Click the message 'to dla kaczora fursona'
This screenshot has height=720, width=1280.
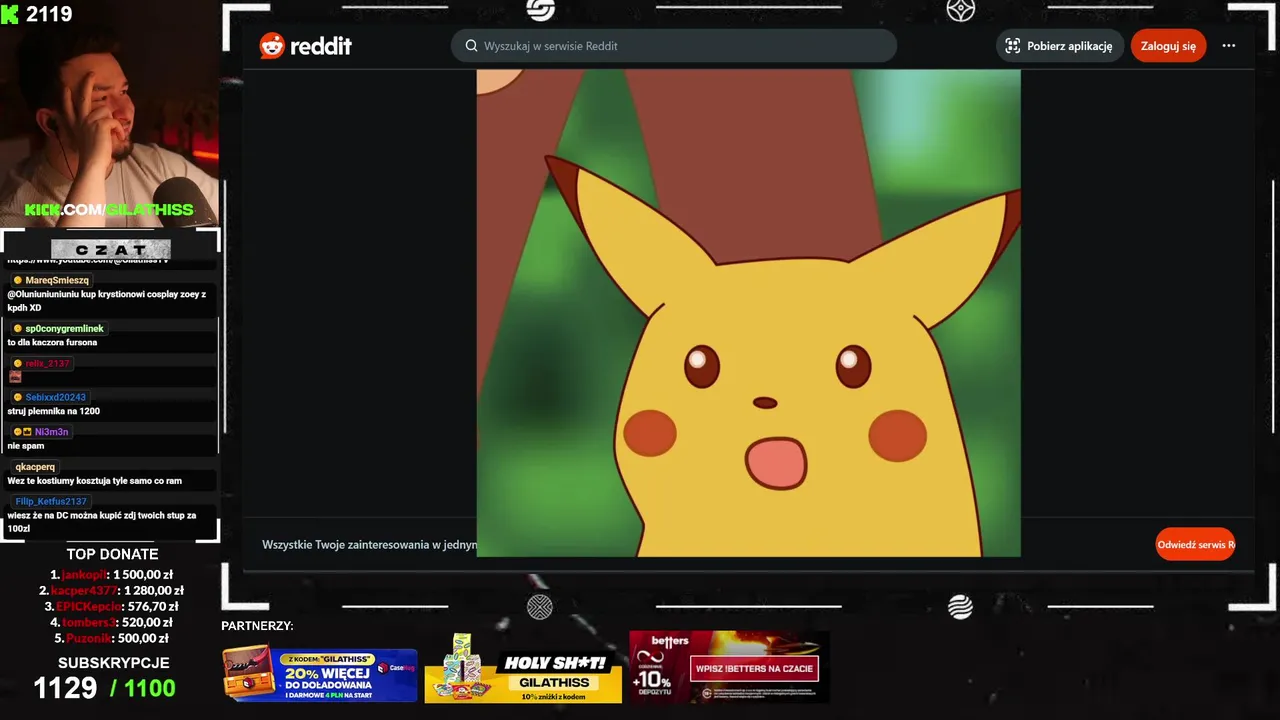(x=52, y=343)
